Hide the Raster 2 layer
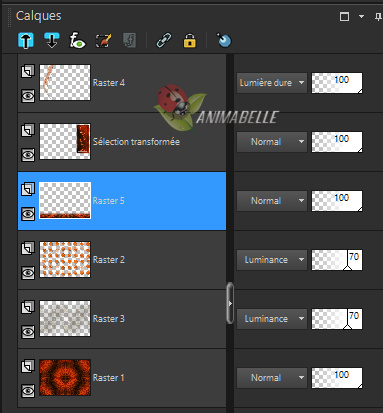 tap(28, 273)
